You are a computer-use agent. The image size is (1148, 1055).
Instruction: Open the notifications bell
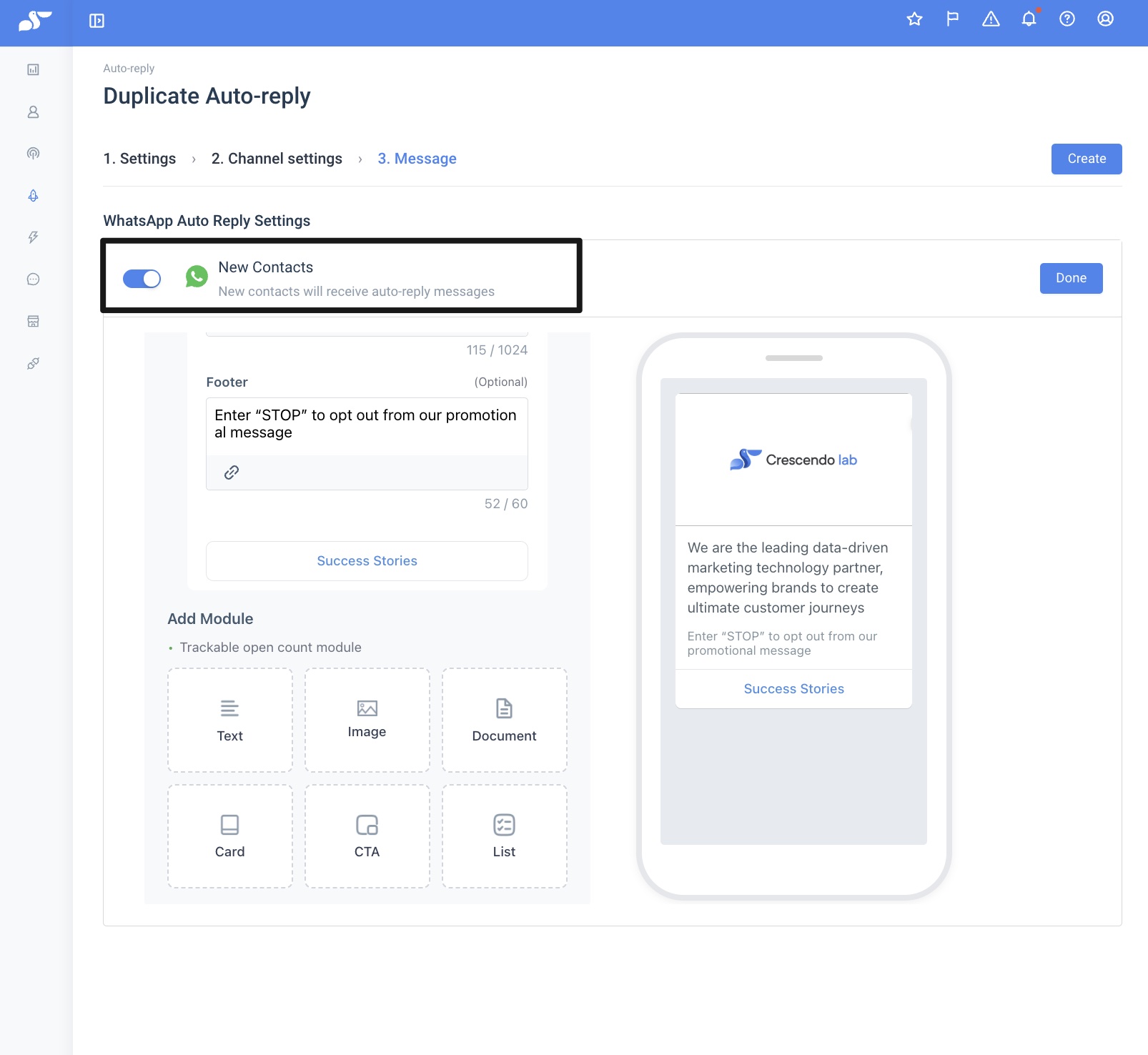point(1029,19)
